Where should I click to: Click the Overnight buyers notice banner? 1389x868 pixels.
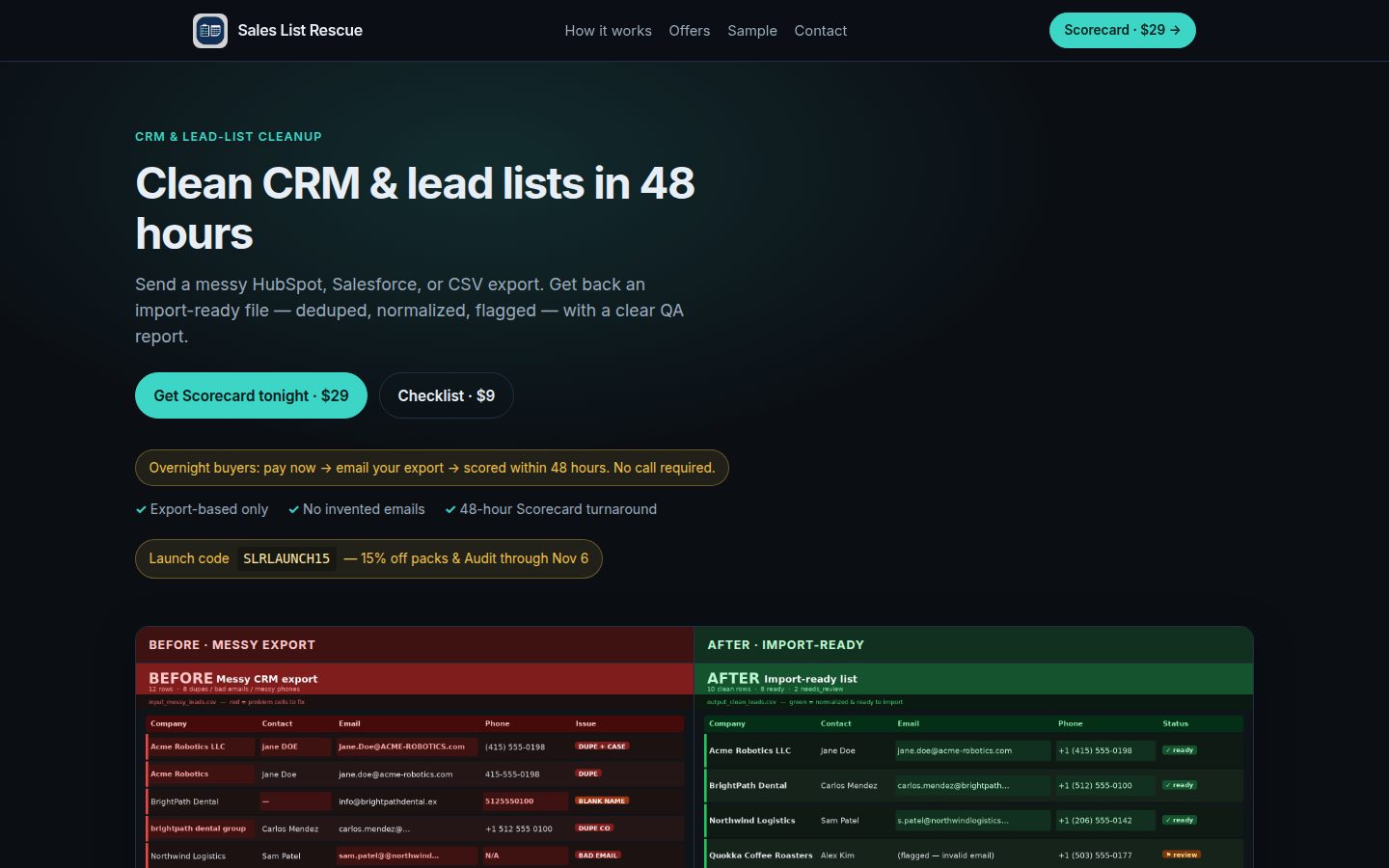(x=432, y=468)
